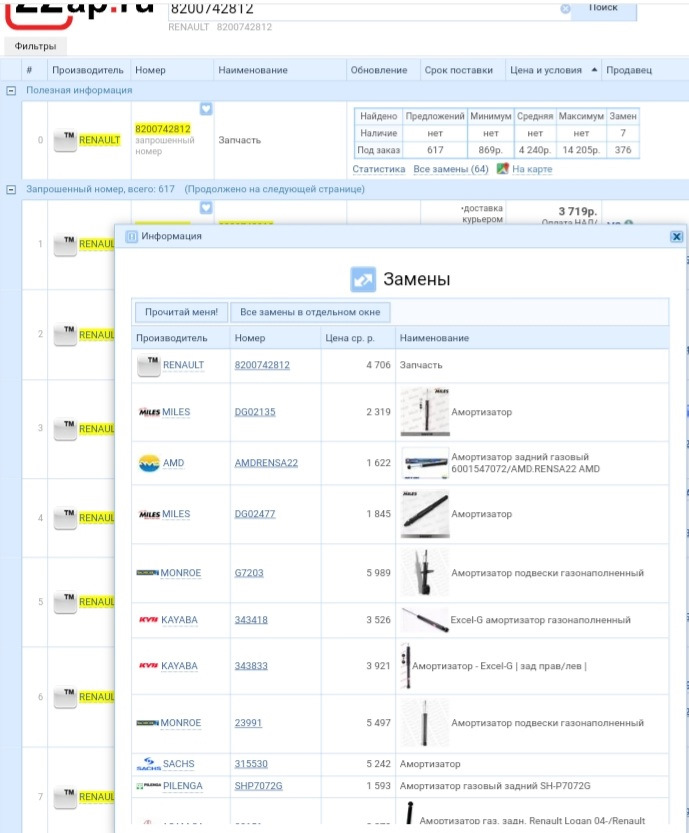
Task: Collapse the Полезная информация section
Action: coord(11,91)
